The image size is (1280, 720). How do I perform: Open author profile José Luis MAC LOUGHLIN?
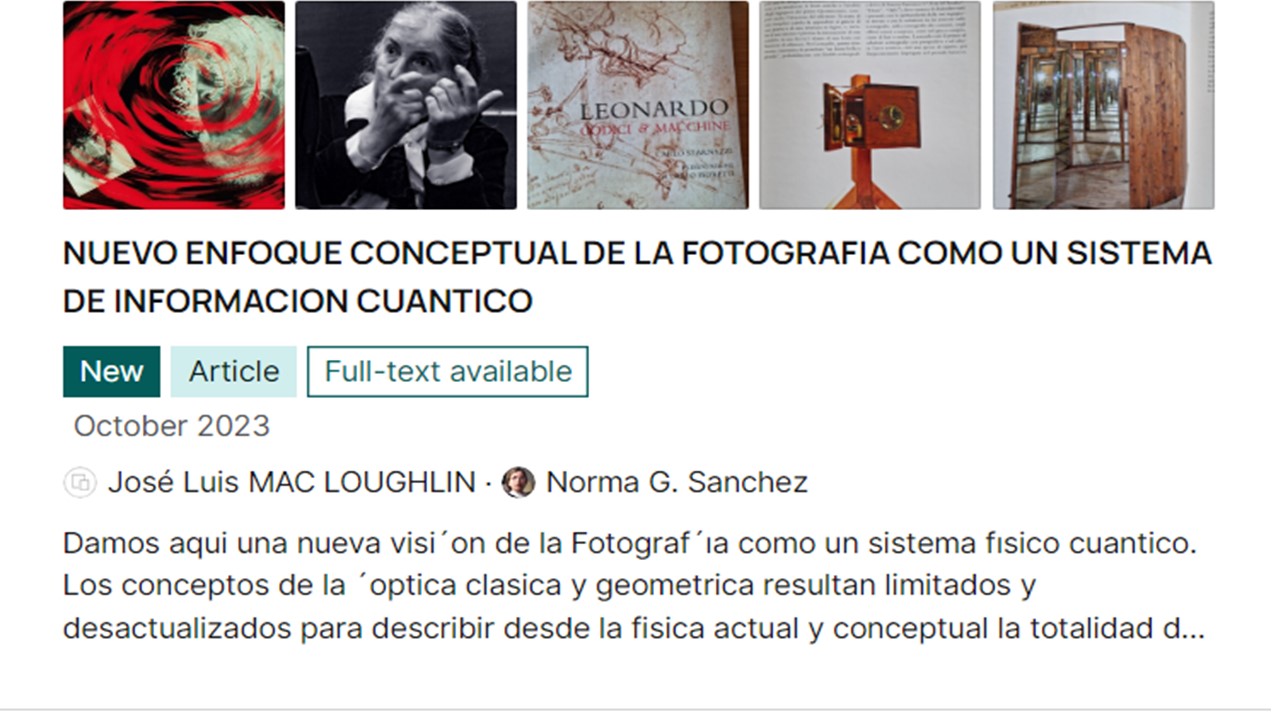point(291,483)
